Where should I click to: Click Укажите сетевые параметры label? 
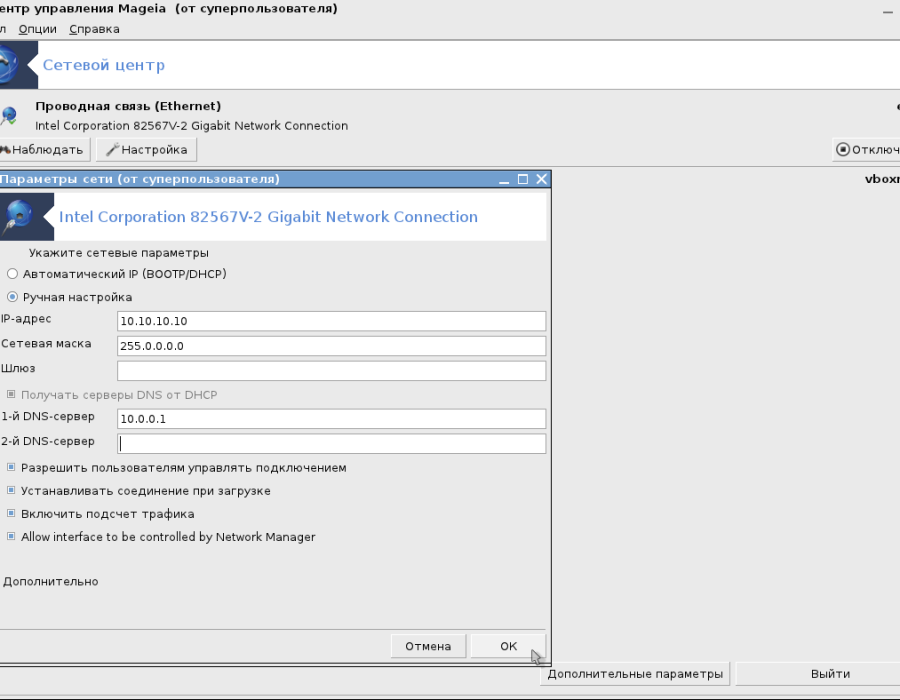pyautogui.click(x=119, y=253)
